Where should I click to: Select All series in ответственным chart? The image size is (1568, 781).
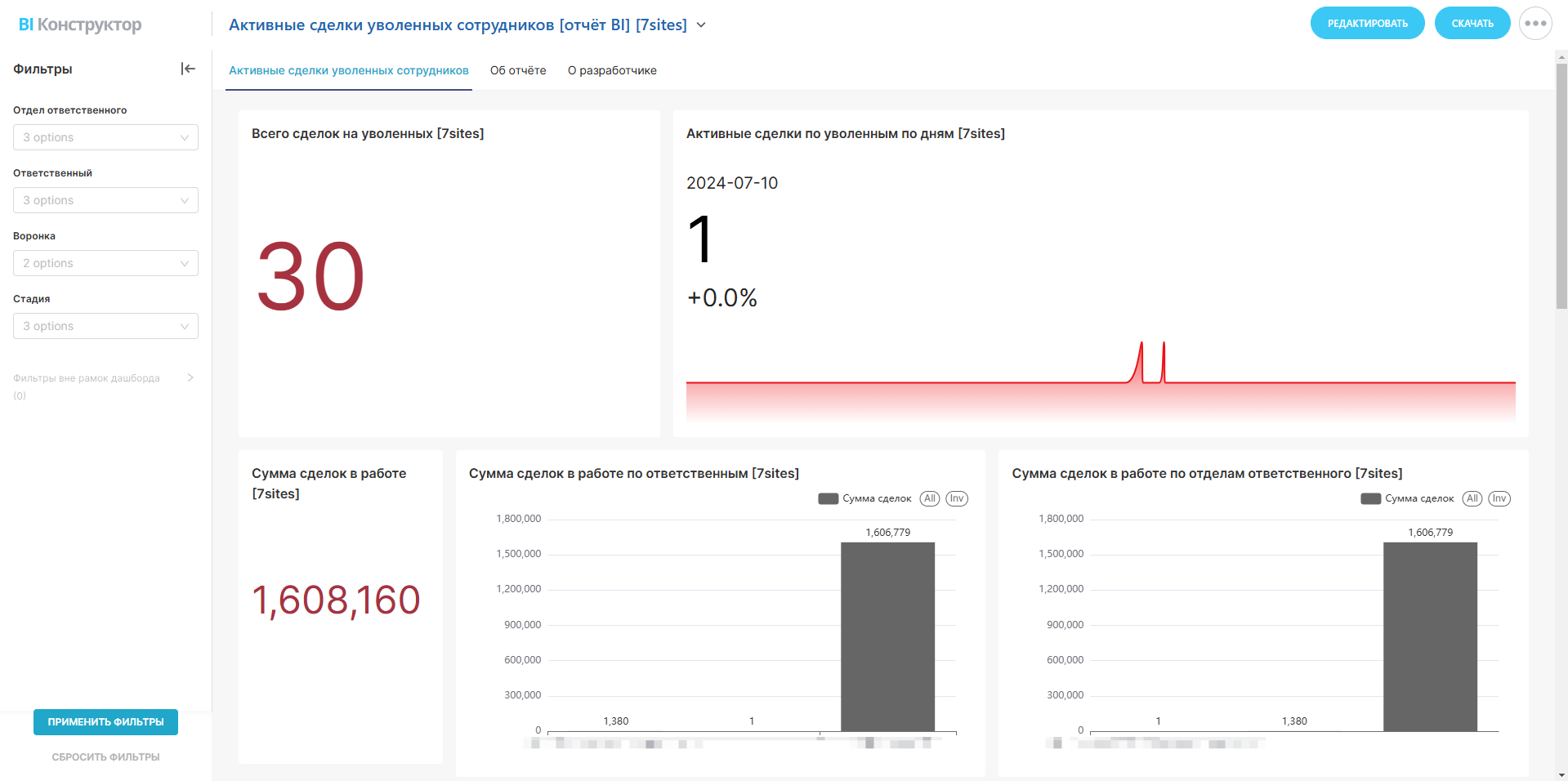tap(929, 498)
